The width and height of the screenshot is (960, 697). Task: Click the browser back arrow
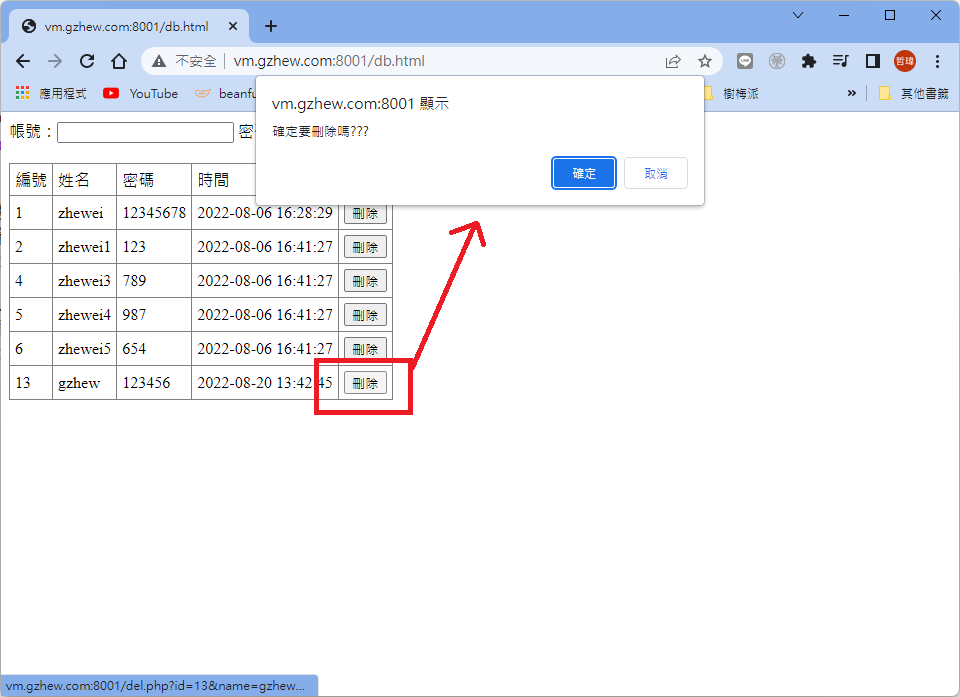coord(23,61)
